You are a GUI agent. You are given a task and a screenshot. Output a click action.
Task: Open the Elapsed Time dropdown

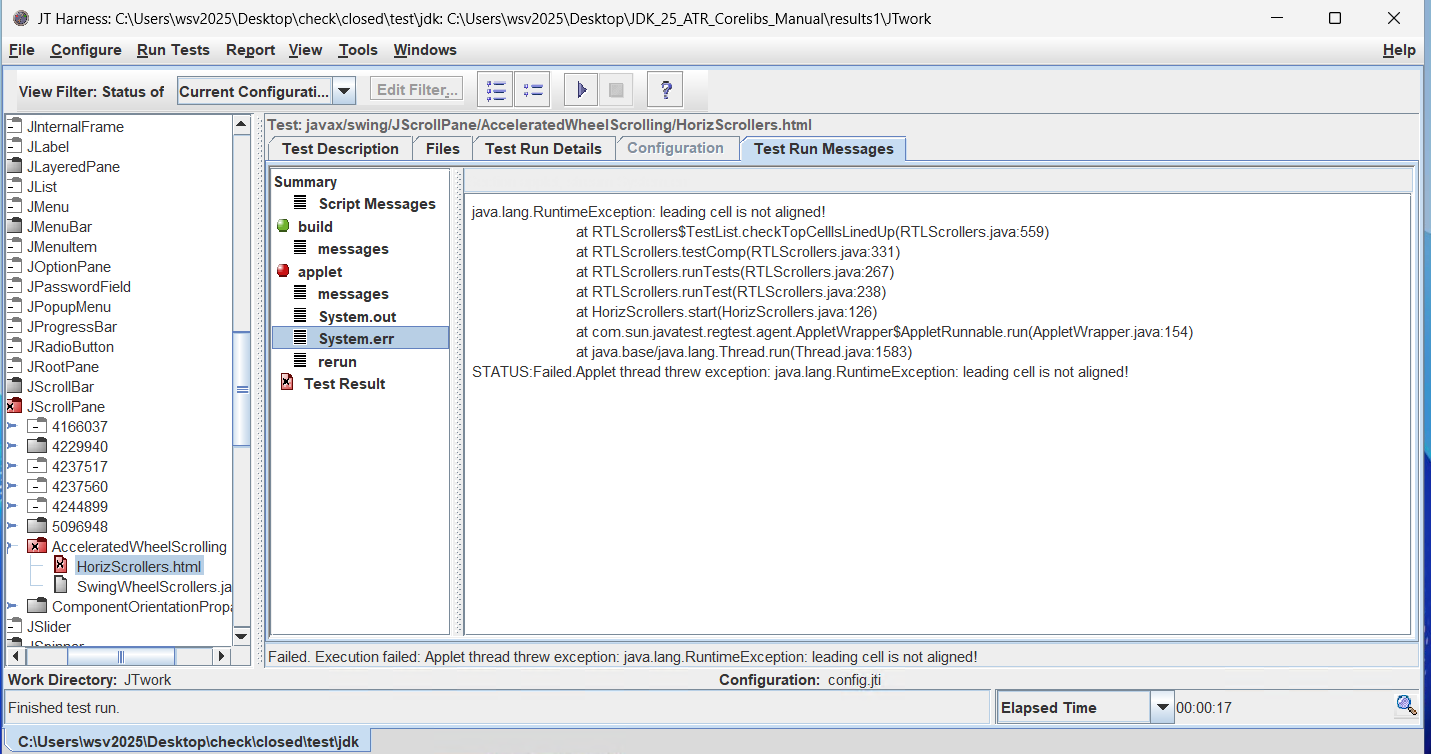click(x=1161, y=708)
